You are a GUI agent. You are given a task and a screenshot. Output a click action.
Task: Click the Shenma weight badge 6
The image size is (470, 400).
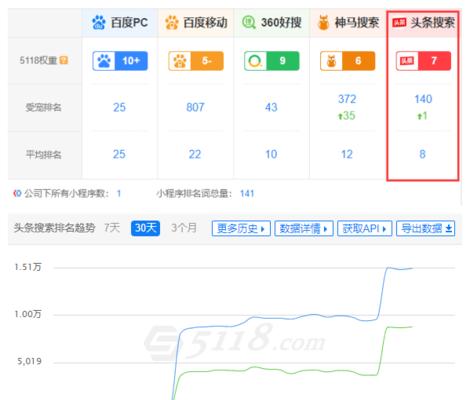point(348,61)
